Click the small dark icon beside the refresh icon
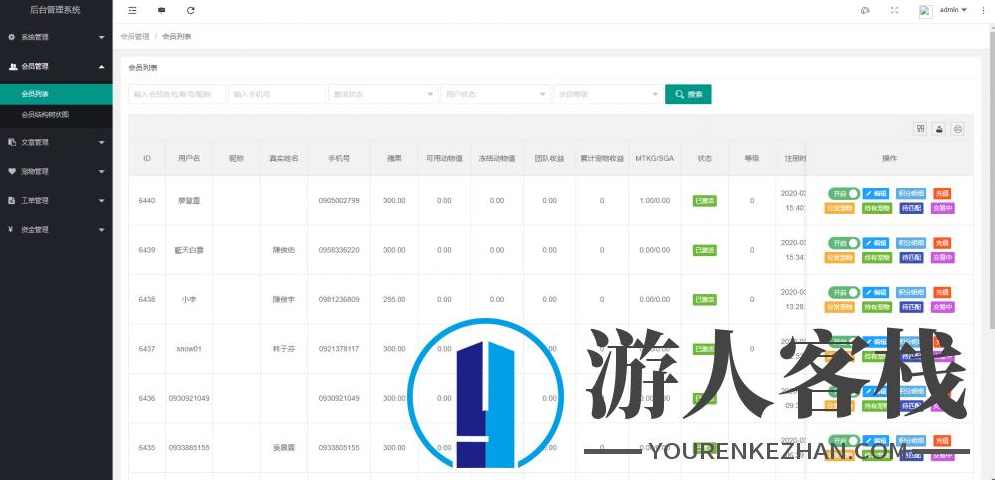 pyautogui.click(x=162, y=11)
